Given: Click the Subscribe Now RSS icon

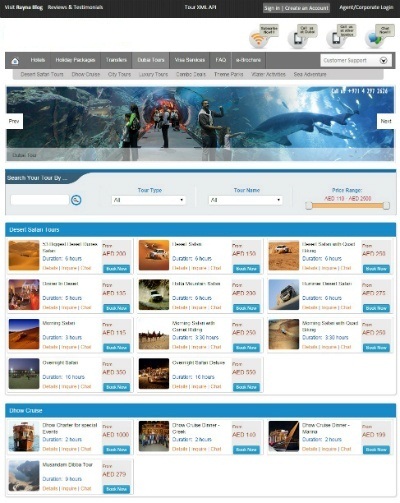Looking at the screenshot, I should coord(258,40).
